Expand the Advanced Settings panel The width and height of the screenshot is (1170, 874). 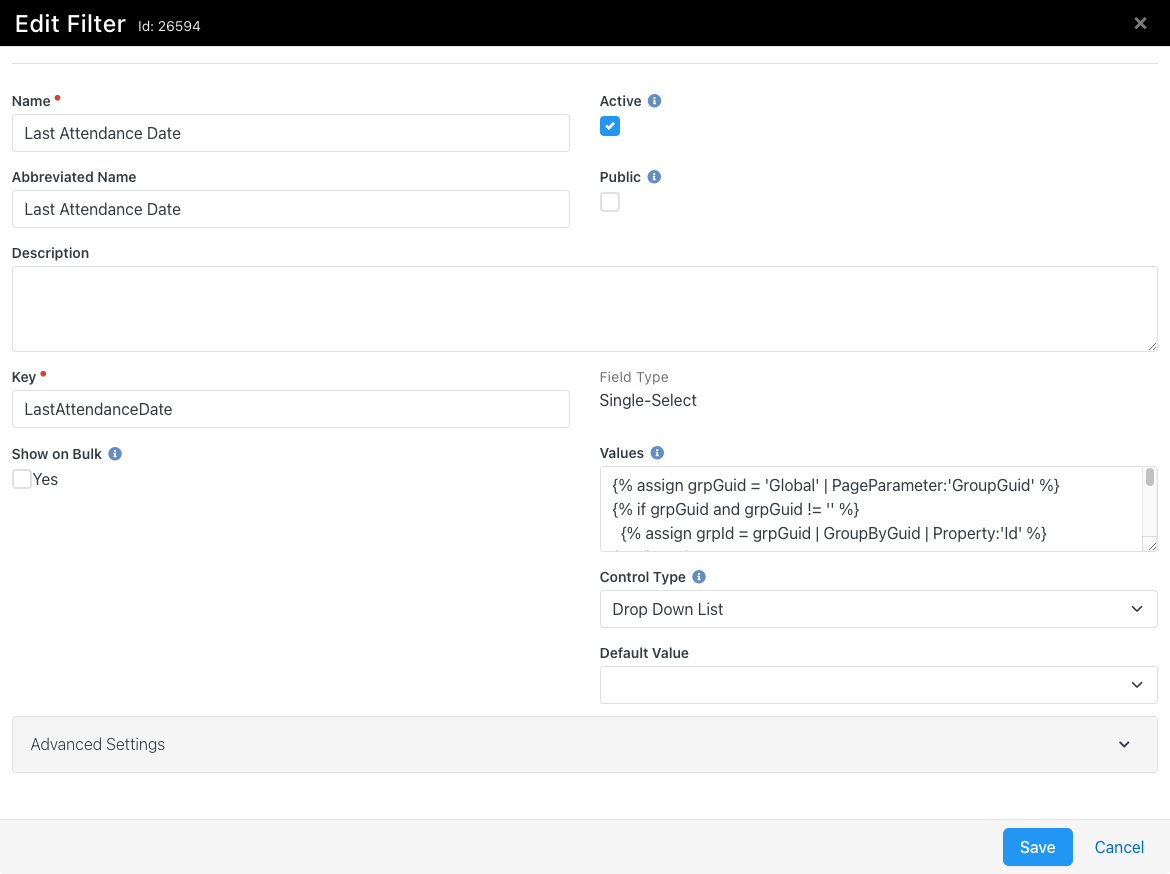click(x=584, y=744)
